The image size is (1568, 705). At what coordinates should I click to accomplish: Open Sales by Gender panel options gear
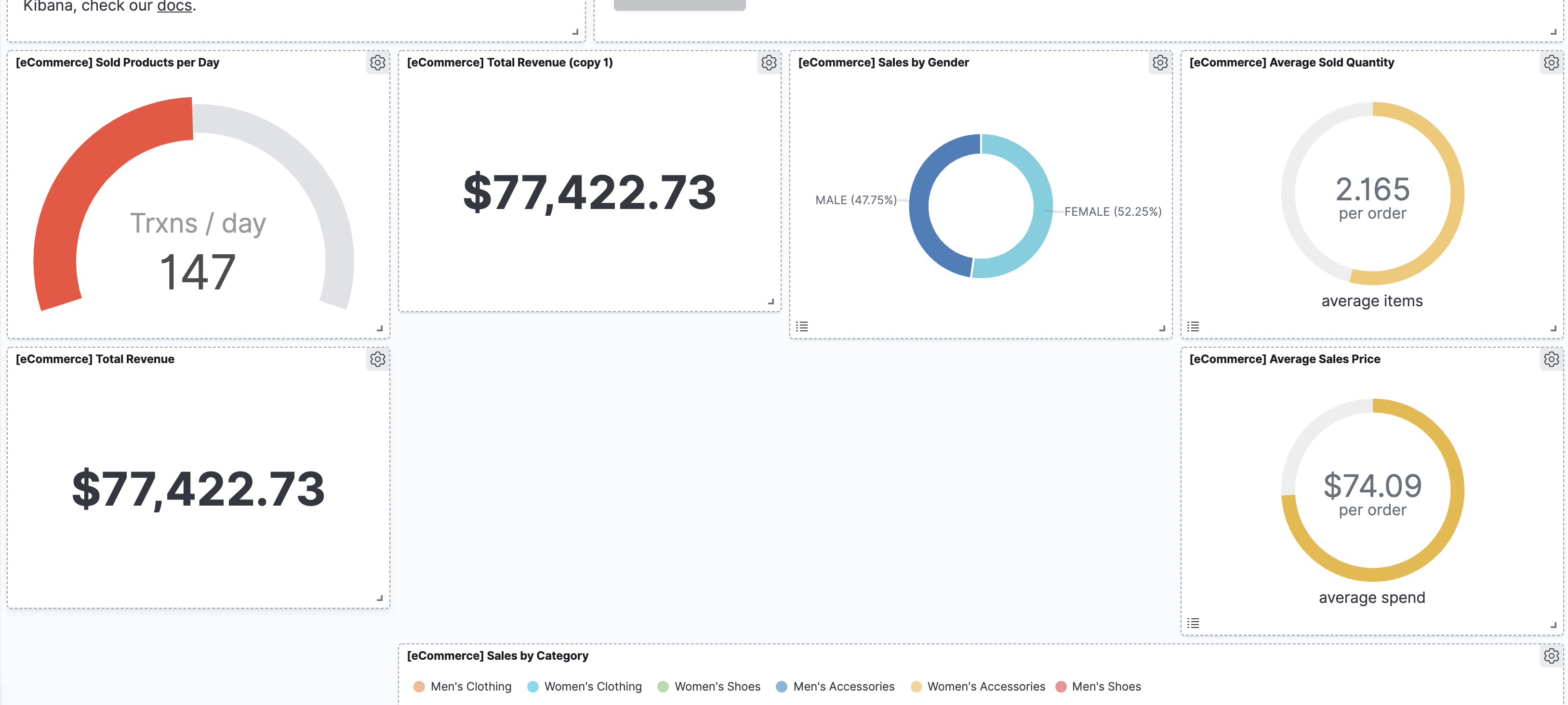(x=1160, y=63)
